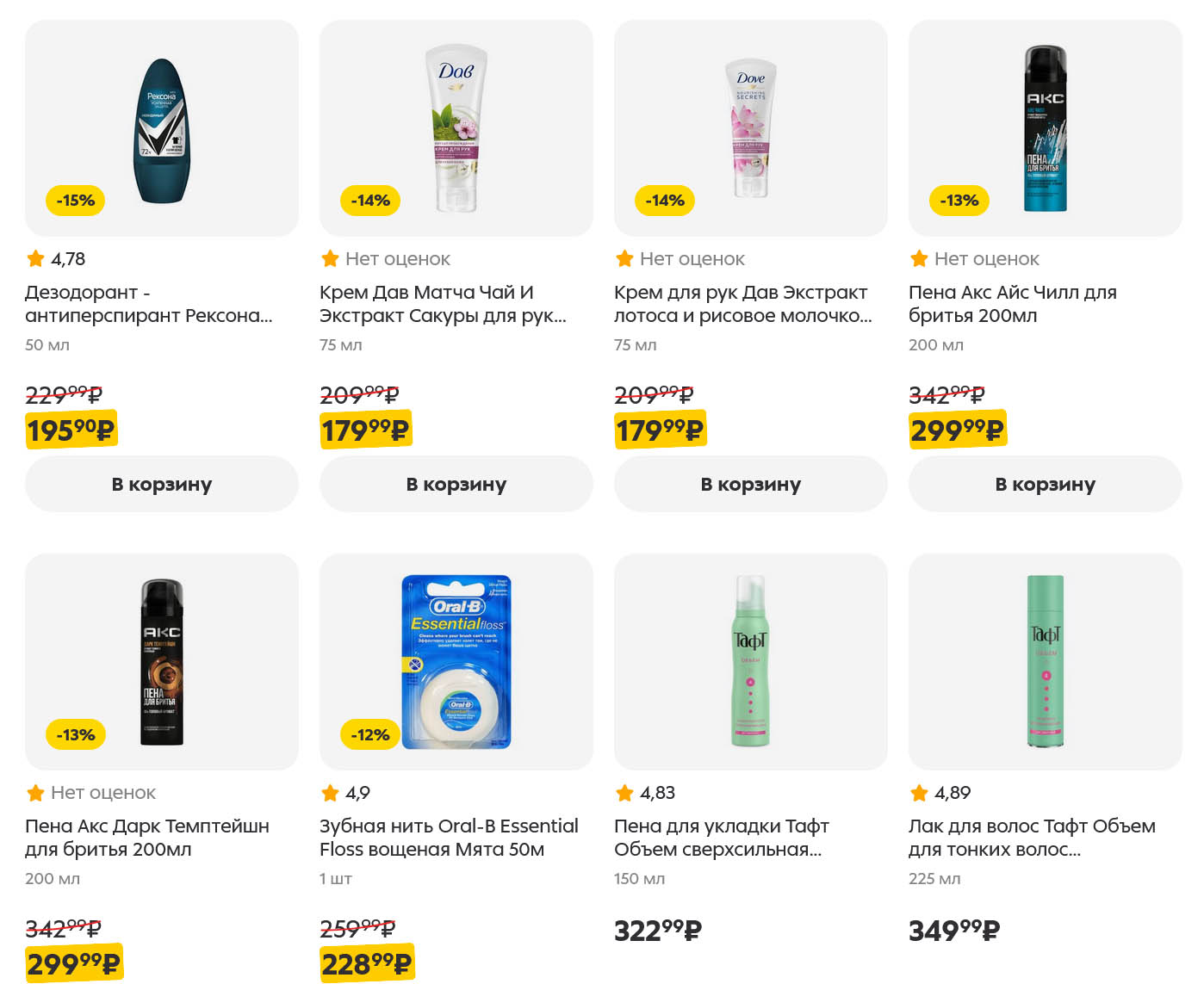Click the 4,78 rating star icon
Viewport: 1204px width, 984px height.
(35, 258)
